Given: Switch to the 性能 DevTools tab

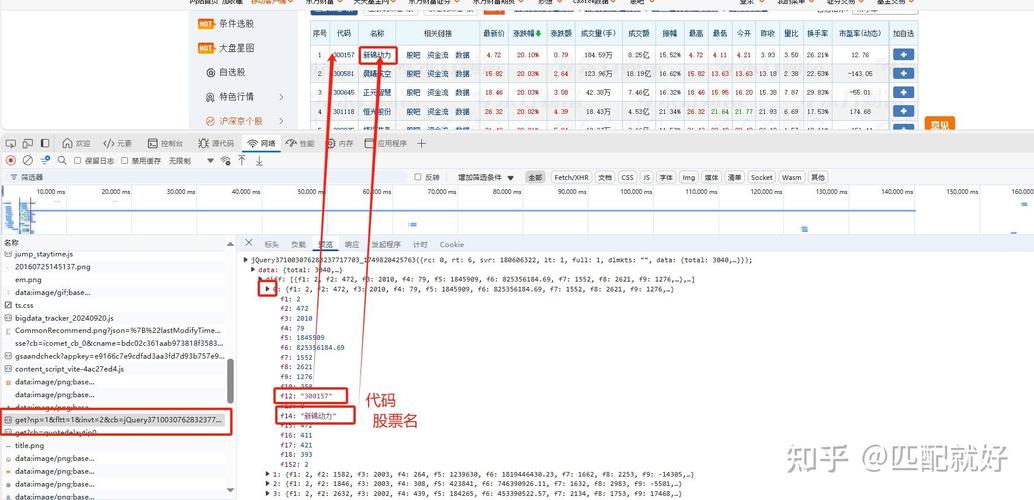Looking at the screenshot, I should pos(300,143).
